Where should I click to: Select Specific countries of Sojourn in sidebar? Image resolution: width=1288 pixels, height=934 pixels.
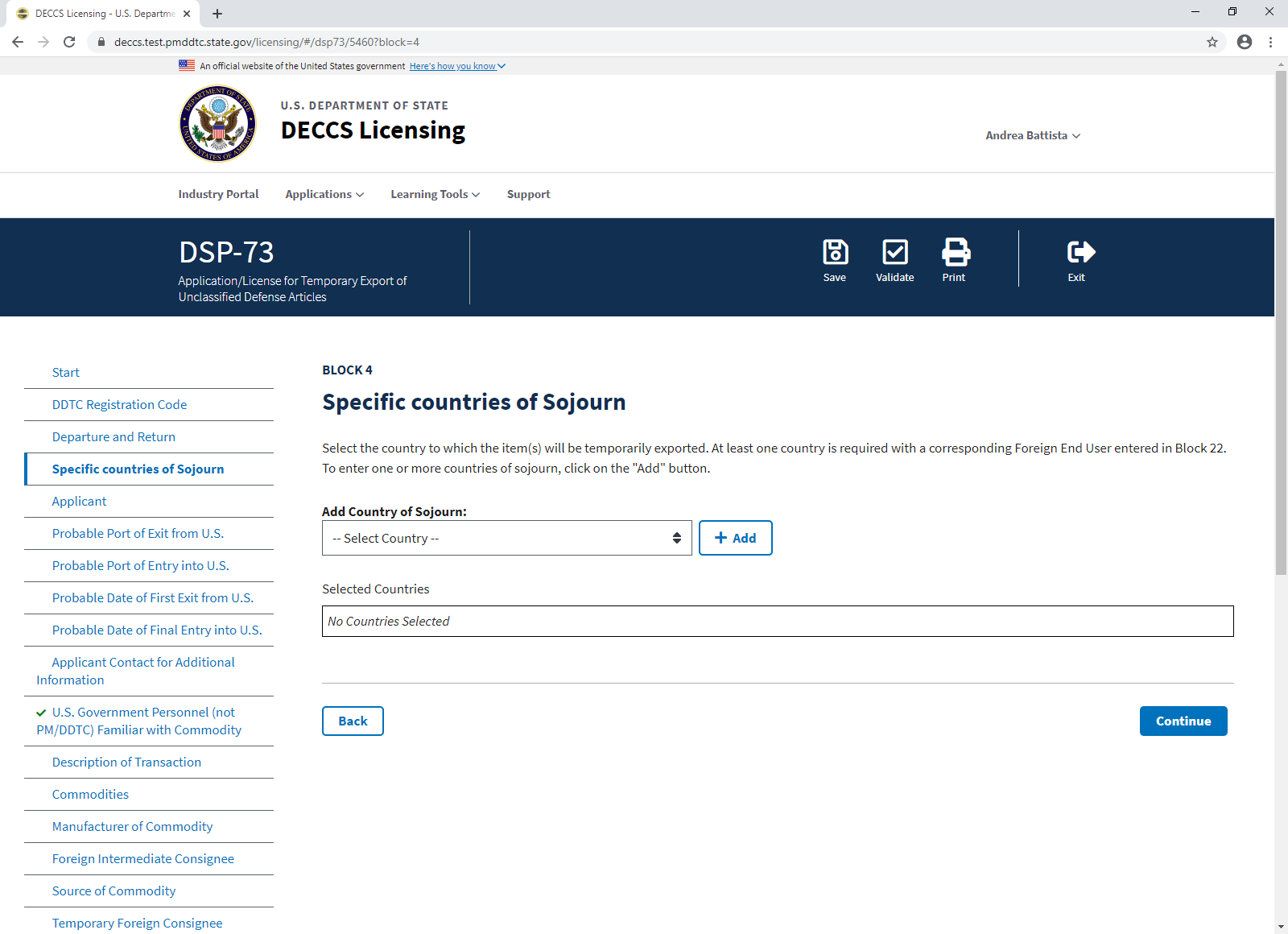138,469
